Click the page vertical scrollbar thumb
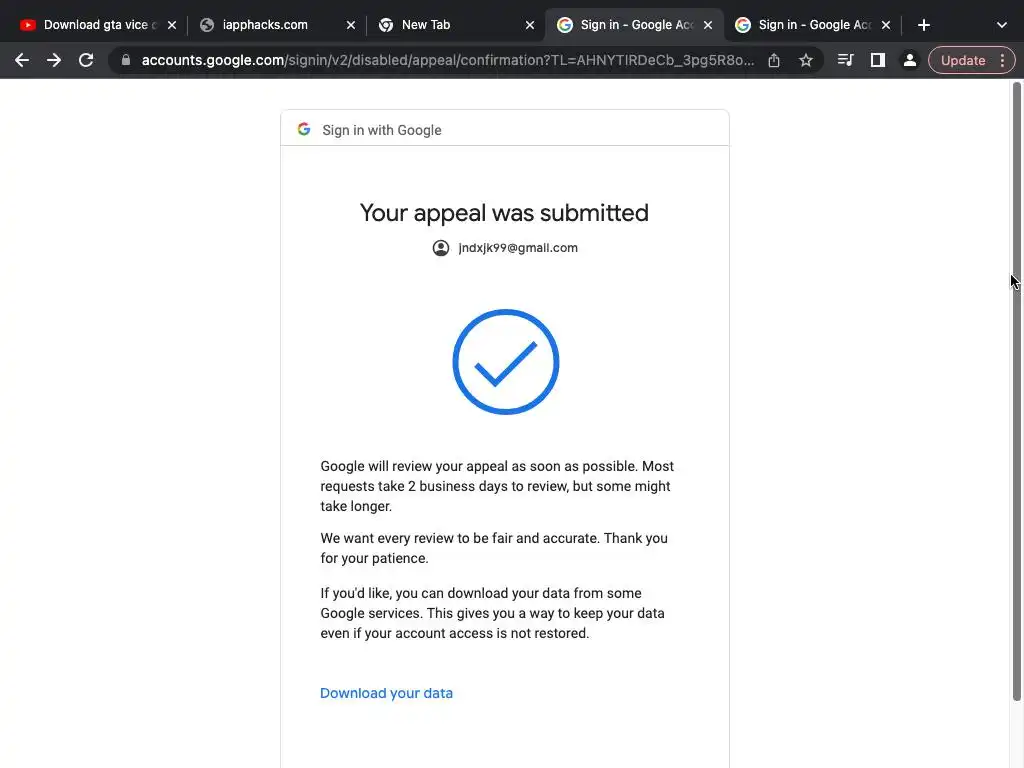 [1017, 392]
